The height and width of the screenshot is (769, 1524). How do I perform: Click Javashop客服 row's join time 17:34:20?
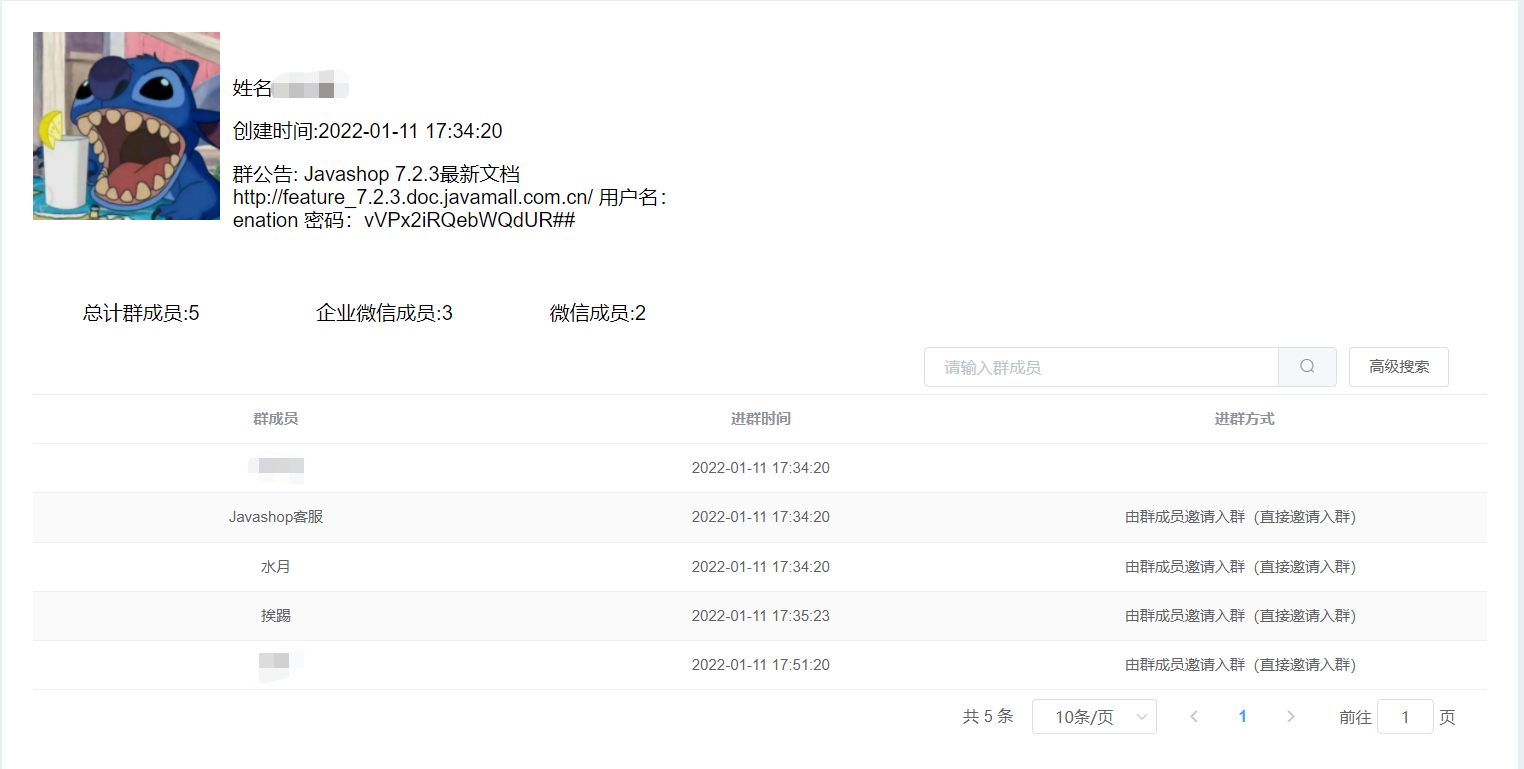pos(761,517)
